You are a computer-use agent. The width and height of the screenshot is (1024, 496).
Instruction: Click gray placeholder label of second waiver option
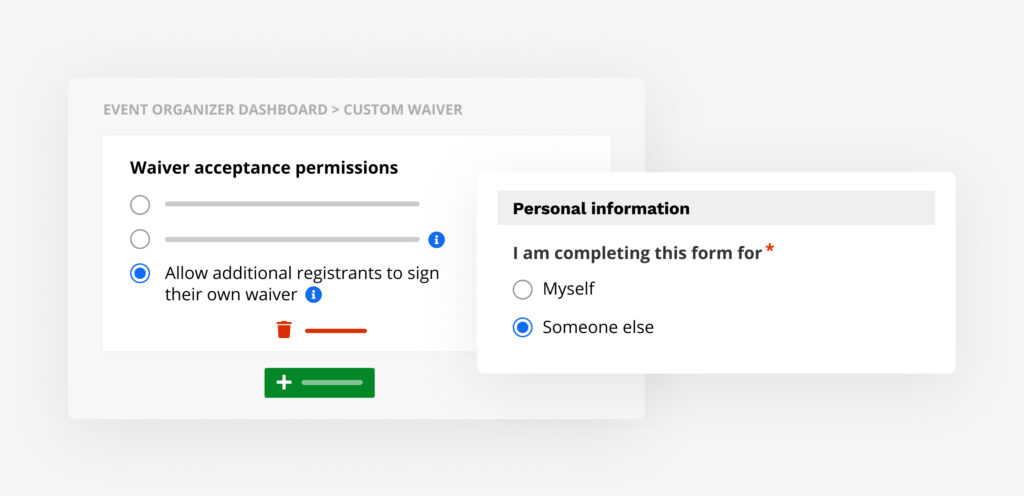(292, 240)
